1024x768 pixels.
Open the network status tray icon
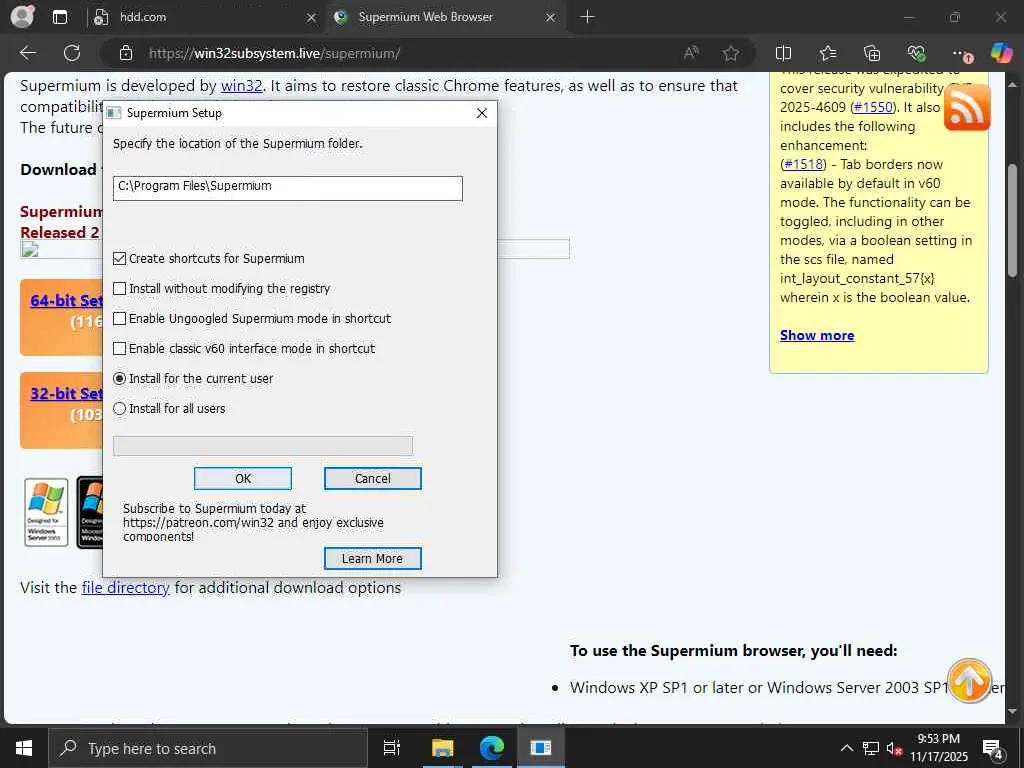(x=871, y=748)
